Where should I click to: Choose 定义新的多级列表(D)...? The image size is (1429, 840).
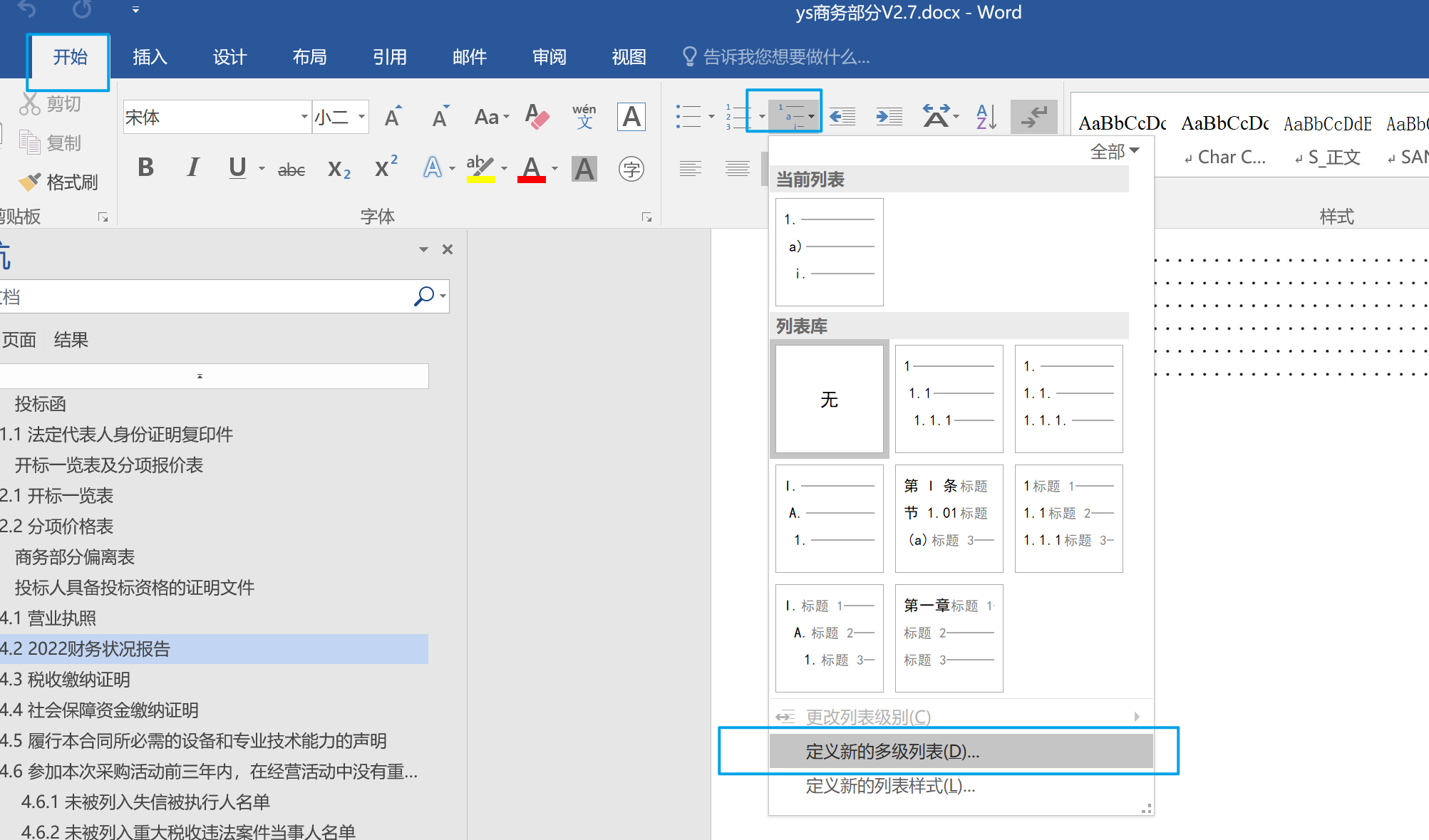click(x=961, y=751)
